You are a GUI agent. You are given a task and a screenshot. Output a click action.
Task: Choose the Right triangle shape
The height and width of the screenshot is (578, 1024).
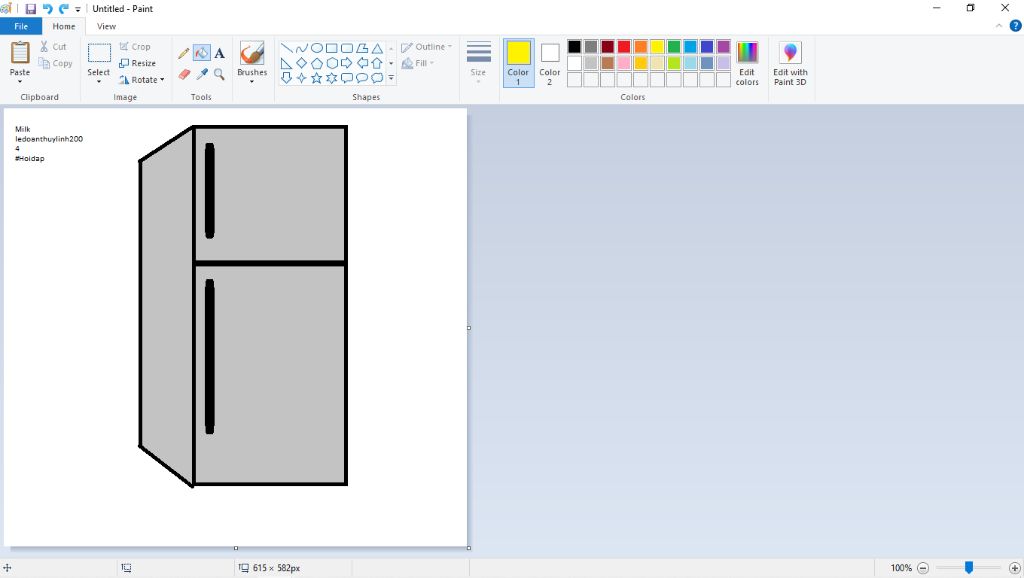click(x=287, y=63)
